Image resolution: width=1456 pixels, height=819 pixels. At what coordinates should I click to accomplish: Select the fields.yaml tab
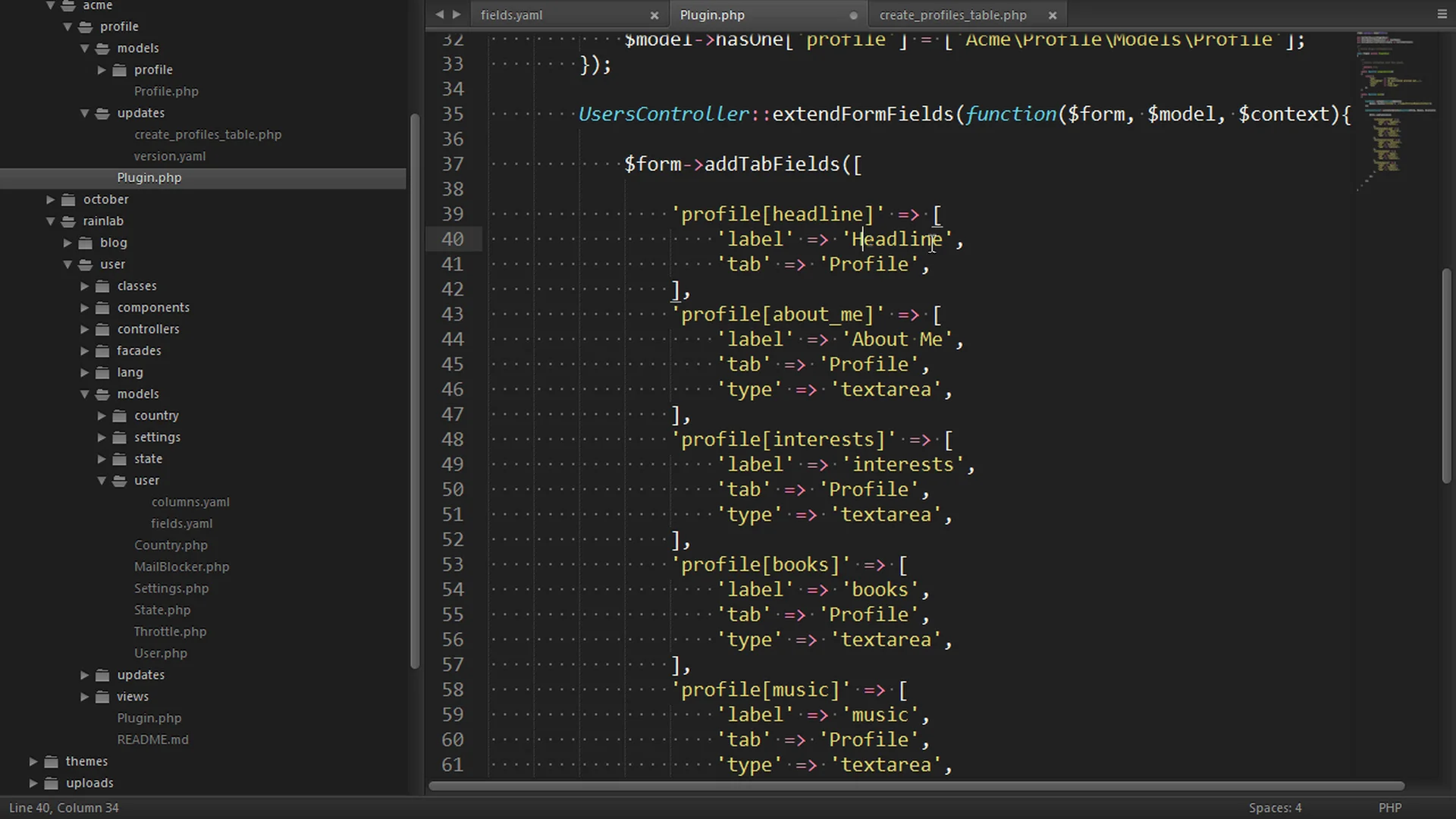(x=511, y=14)
